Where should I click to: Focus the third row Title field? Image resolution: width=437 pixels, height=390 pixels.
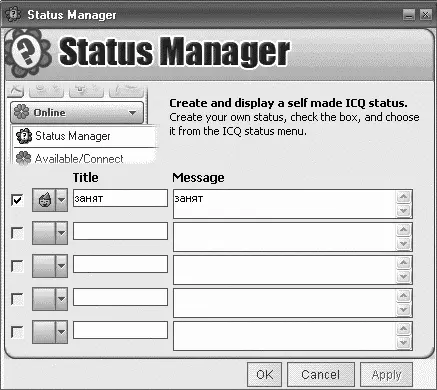(120, 264)
